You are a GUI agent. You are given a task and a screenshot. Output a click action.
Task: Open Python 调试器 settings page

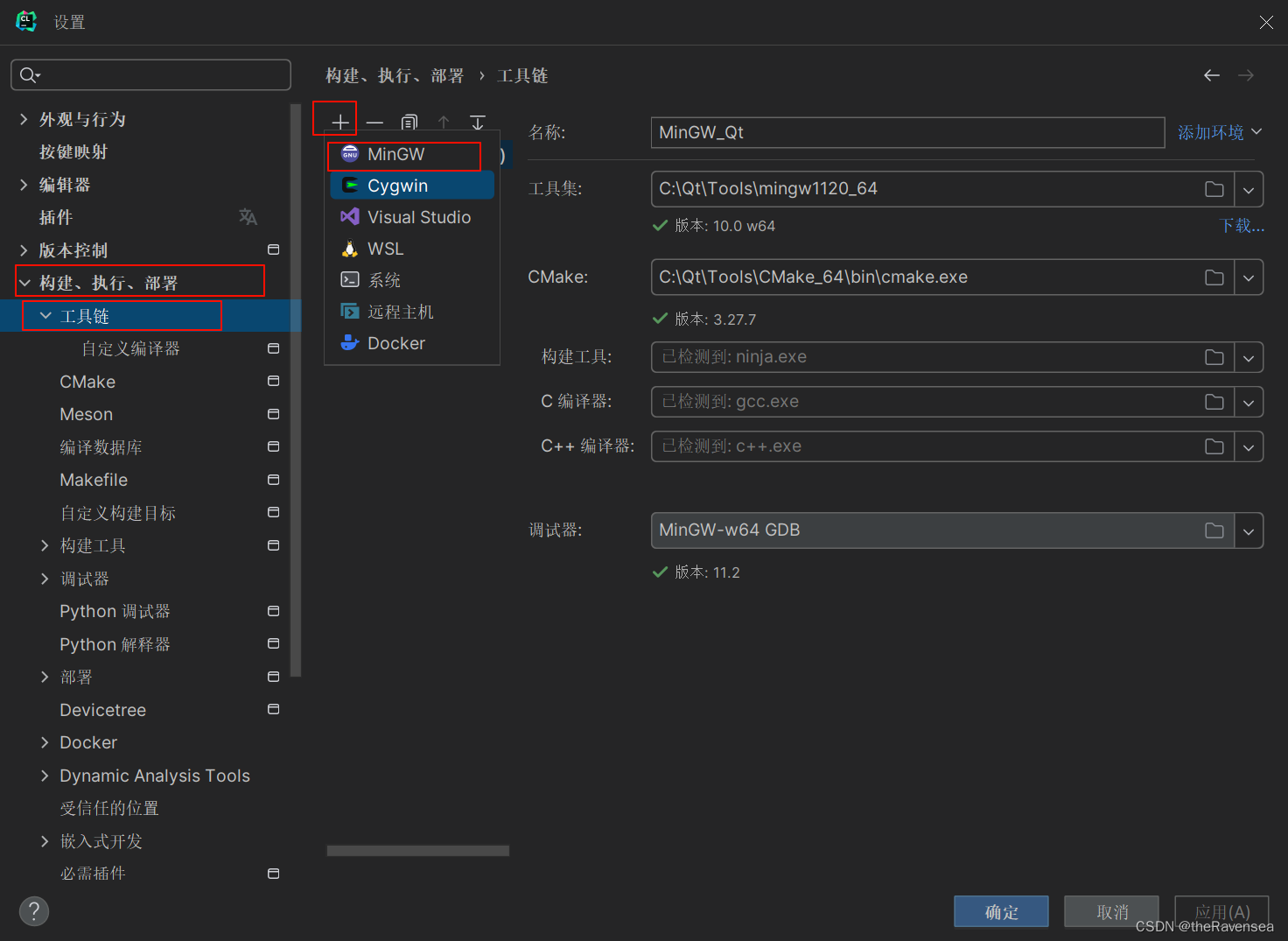(115, 611)
